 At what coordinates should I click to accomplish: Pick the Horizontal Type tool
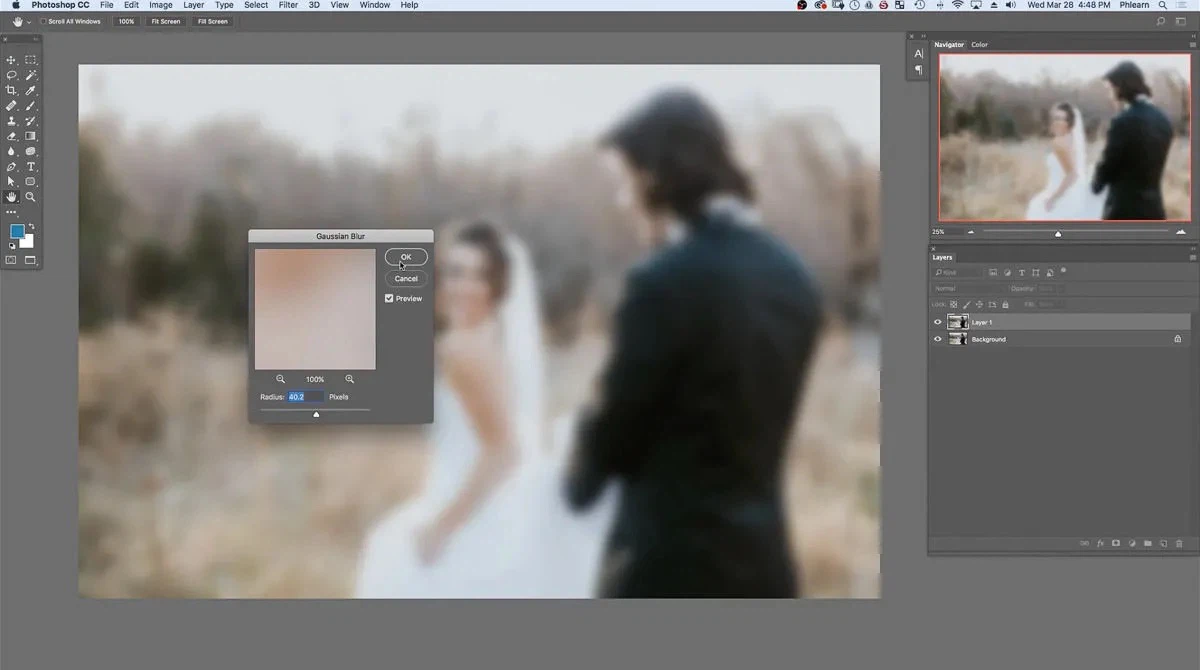coord(31,166)
